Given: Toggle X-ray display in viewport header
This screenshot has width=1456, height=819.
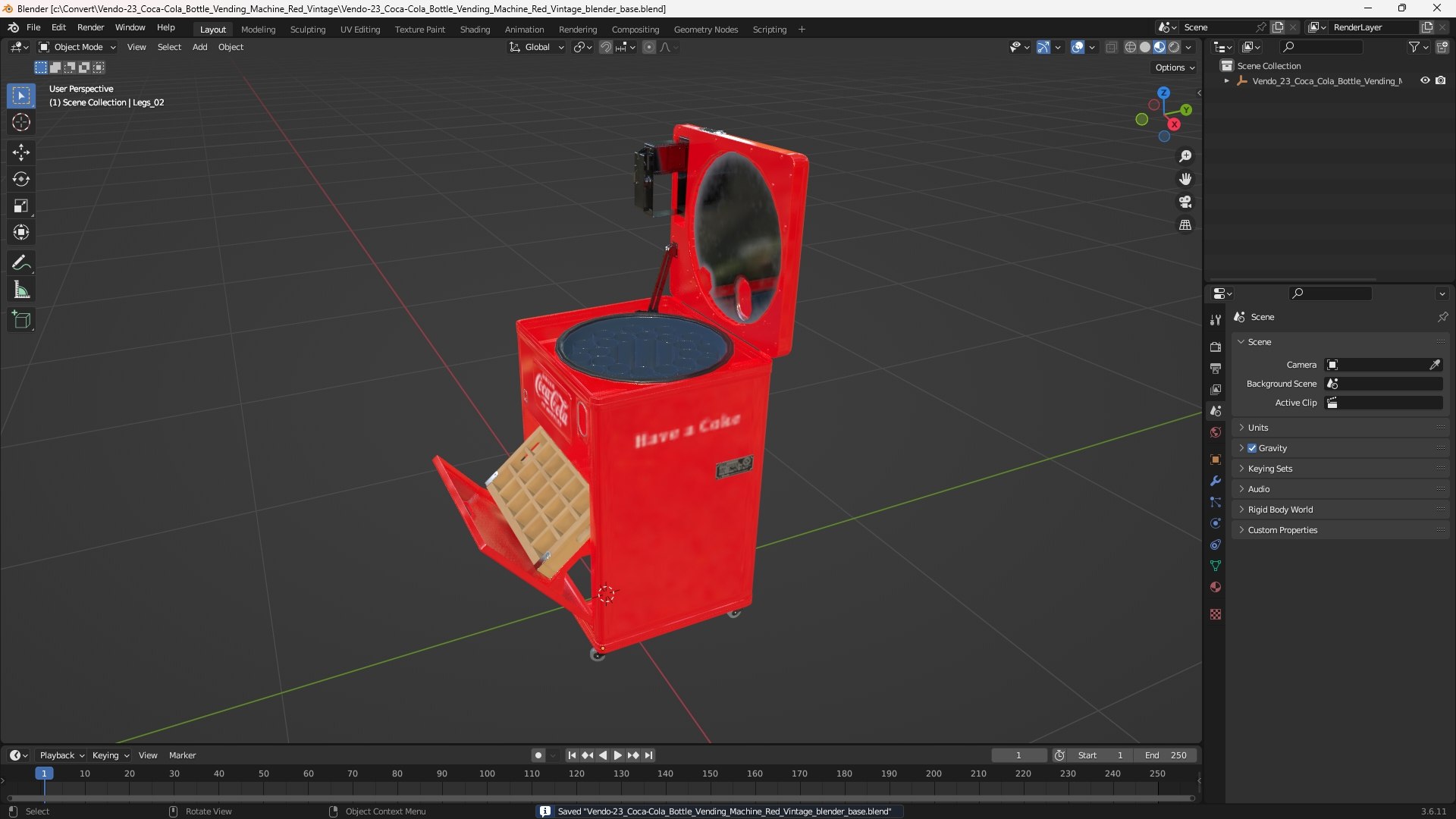Looking at the screenshot, I should coord(1111,47).
